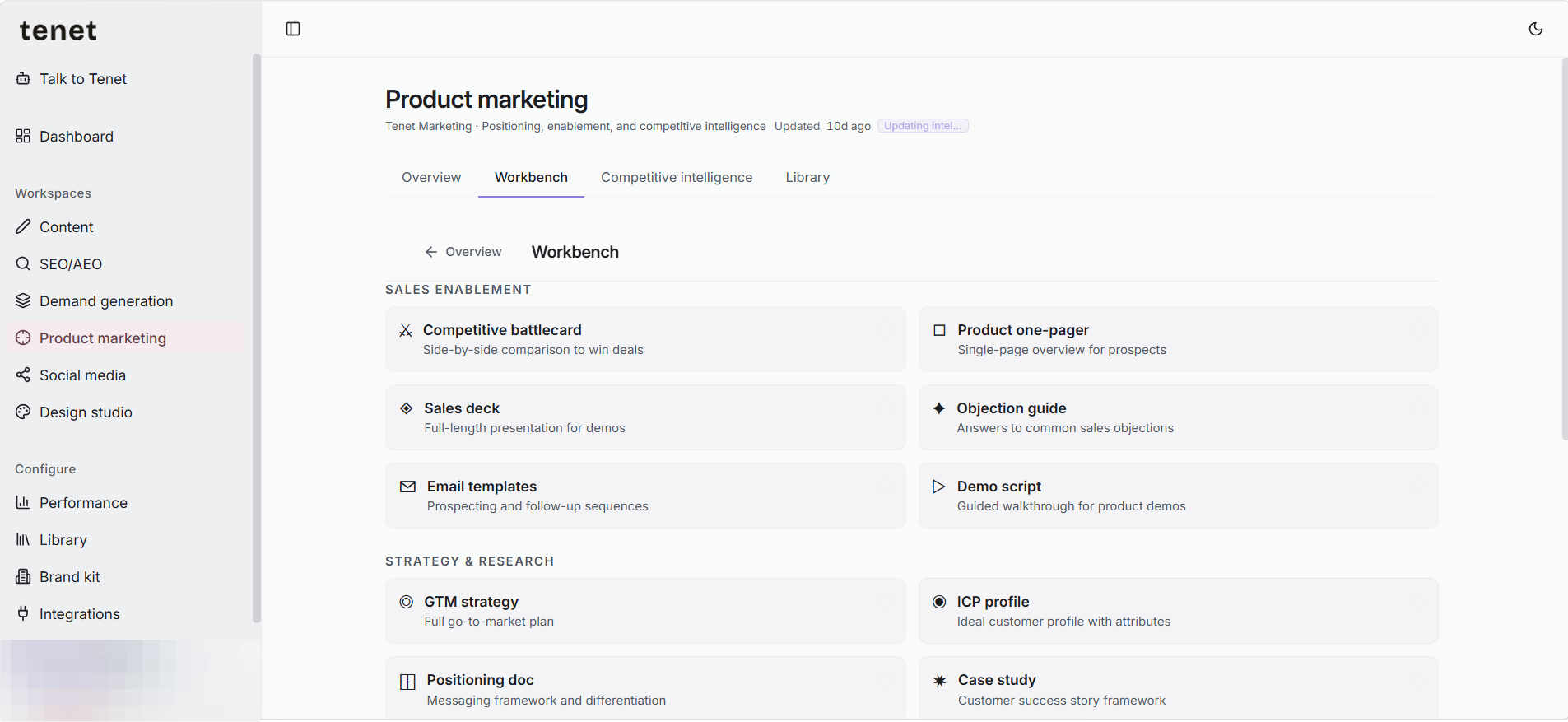This screenshot has height=722, width=1568.
Task: Switch to the Competitive intelligence tab
Action: coord(677,177)
